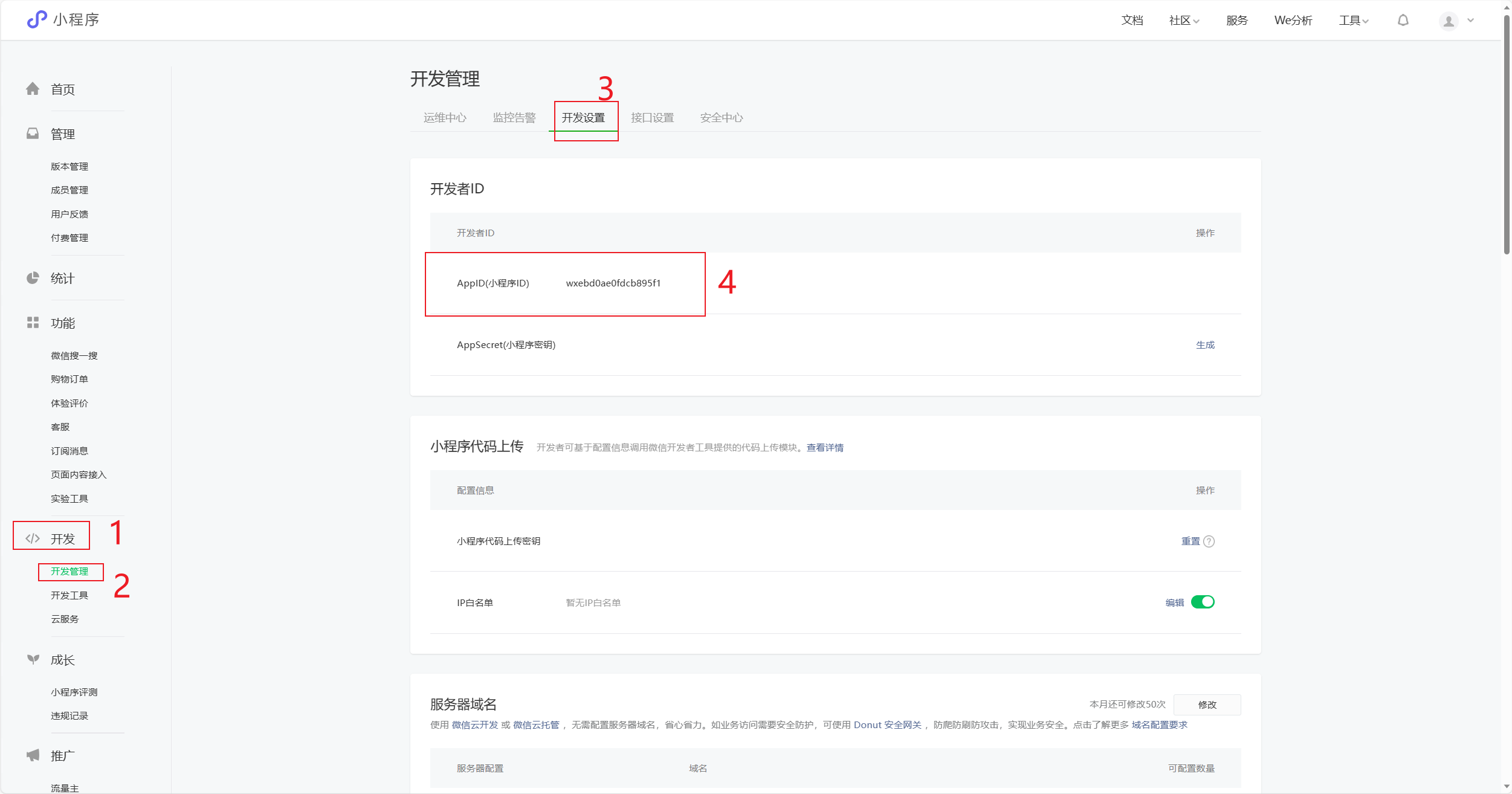Image resolution: width=1512 pixels, height=794 pixels.
Task: Click the 本月还可修改50次 text
Action: [1128, 705]
